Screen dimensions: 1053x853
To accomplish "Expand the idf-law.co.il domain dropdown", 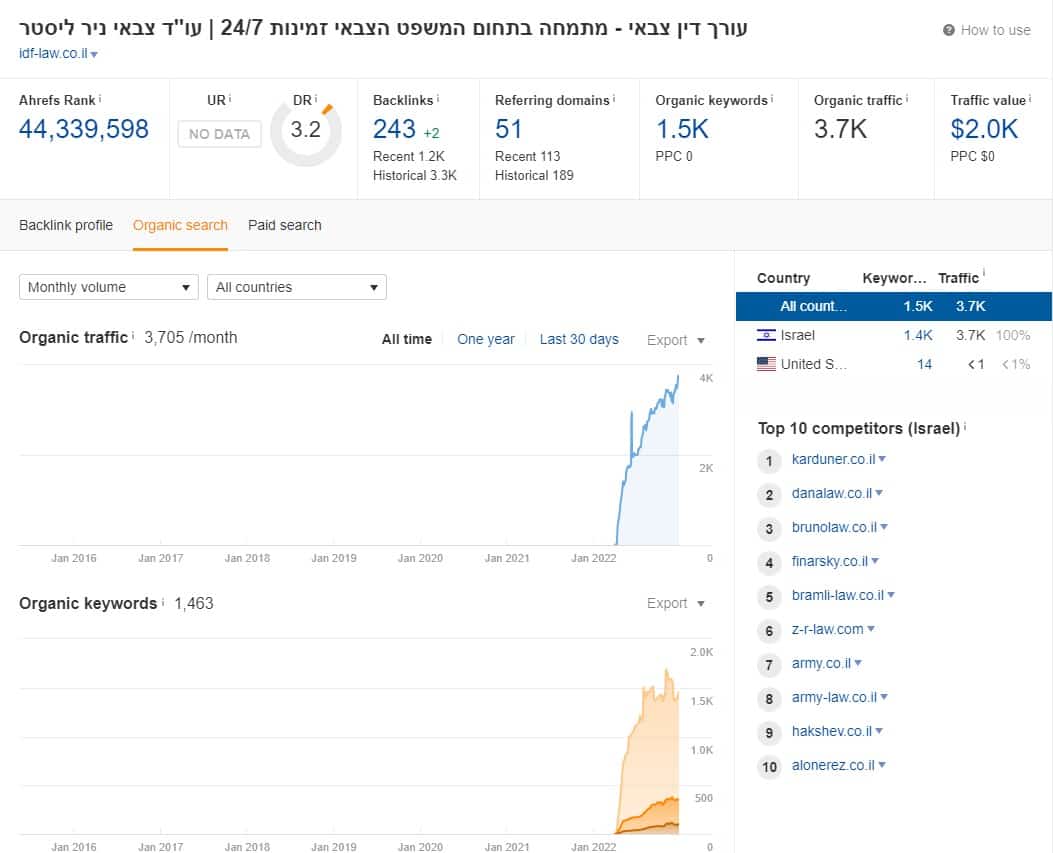I will coord(94,54).
